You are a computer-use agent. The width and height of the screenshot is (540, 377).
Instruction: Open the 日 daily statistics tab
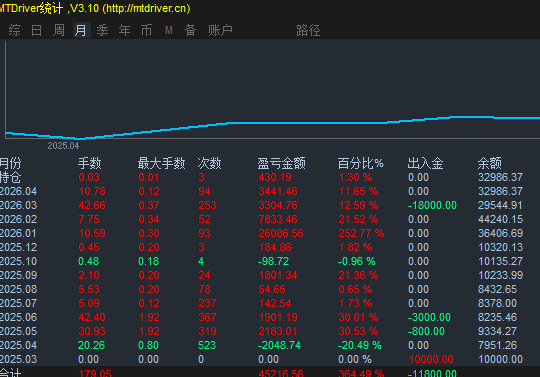(x=37, y=30)
